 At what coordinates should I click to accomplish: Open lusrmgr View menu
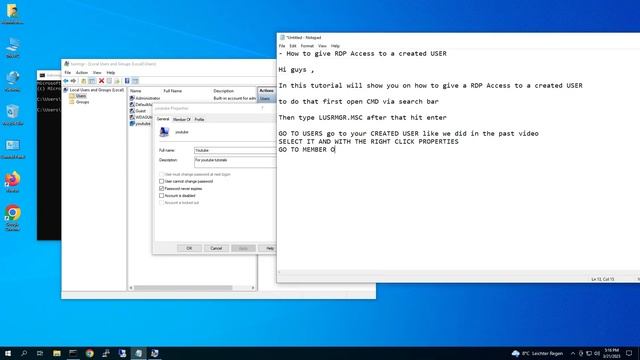pos(97,73)
